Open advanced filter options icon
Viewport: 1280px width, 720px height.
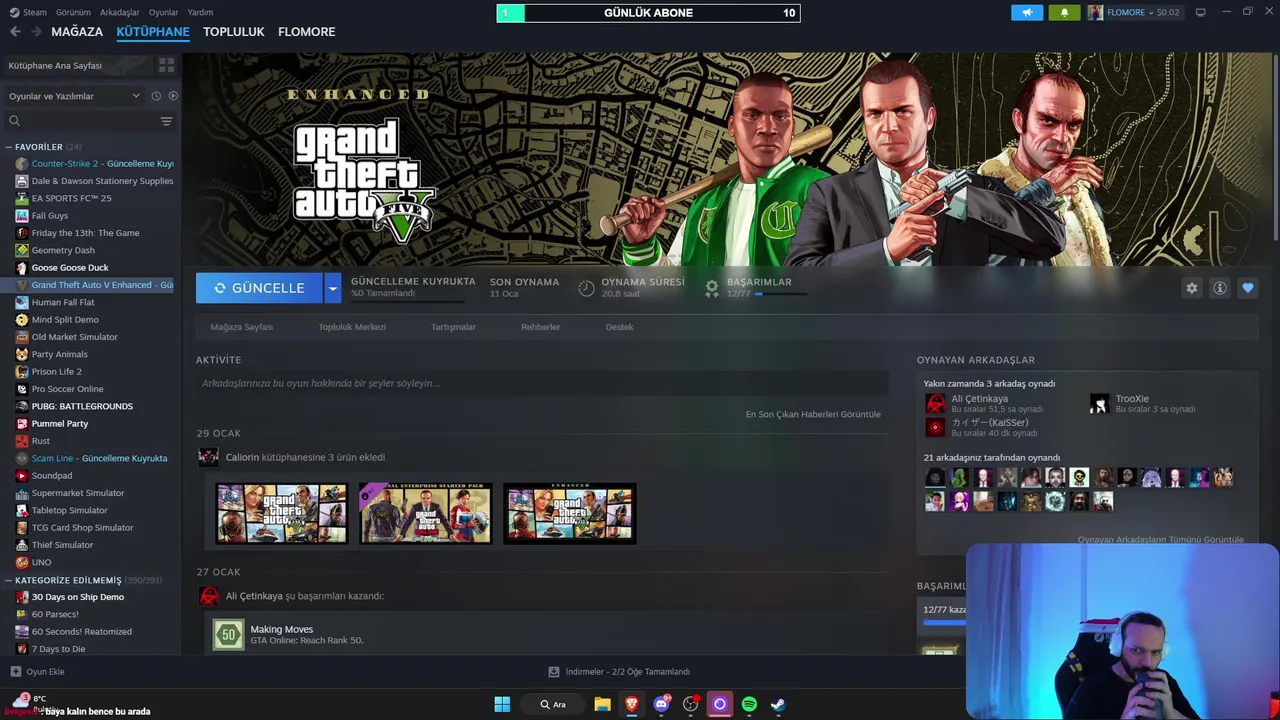pyautogui.click(x=166, y=121)
